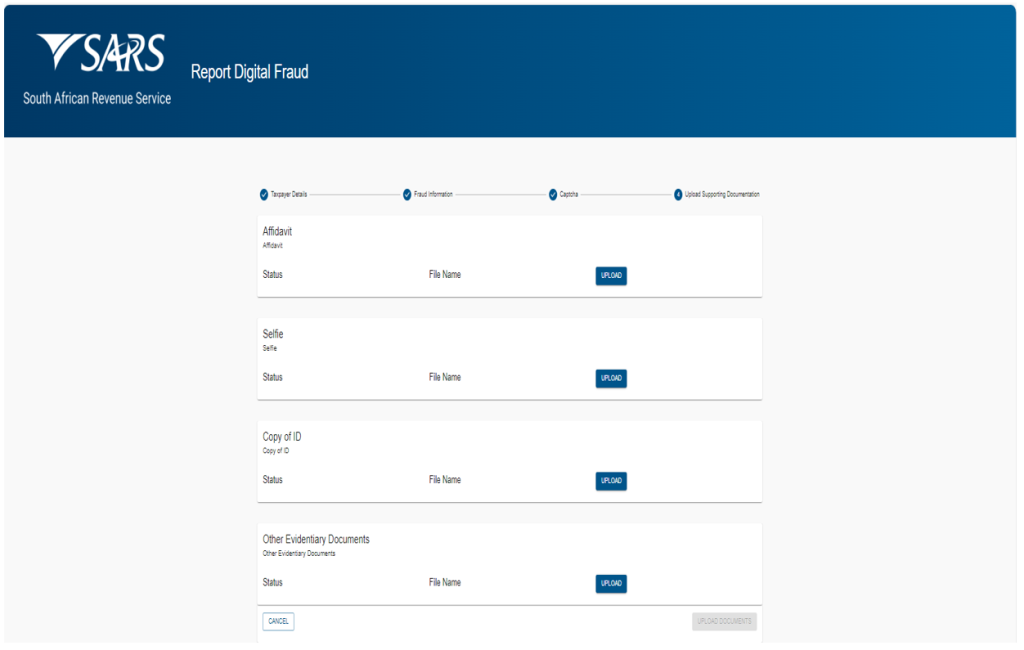Switch to the Fraud Information step
Screen dimensions: 1024x650
[434, 194]
